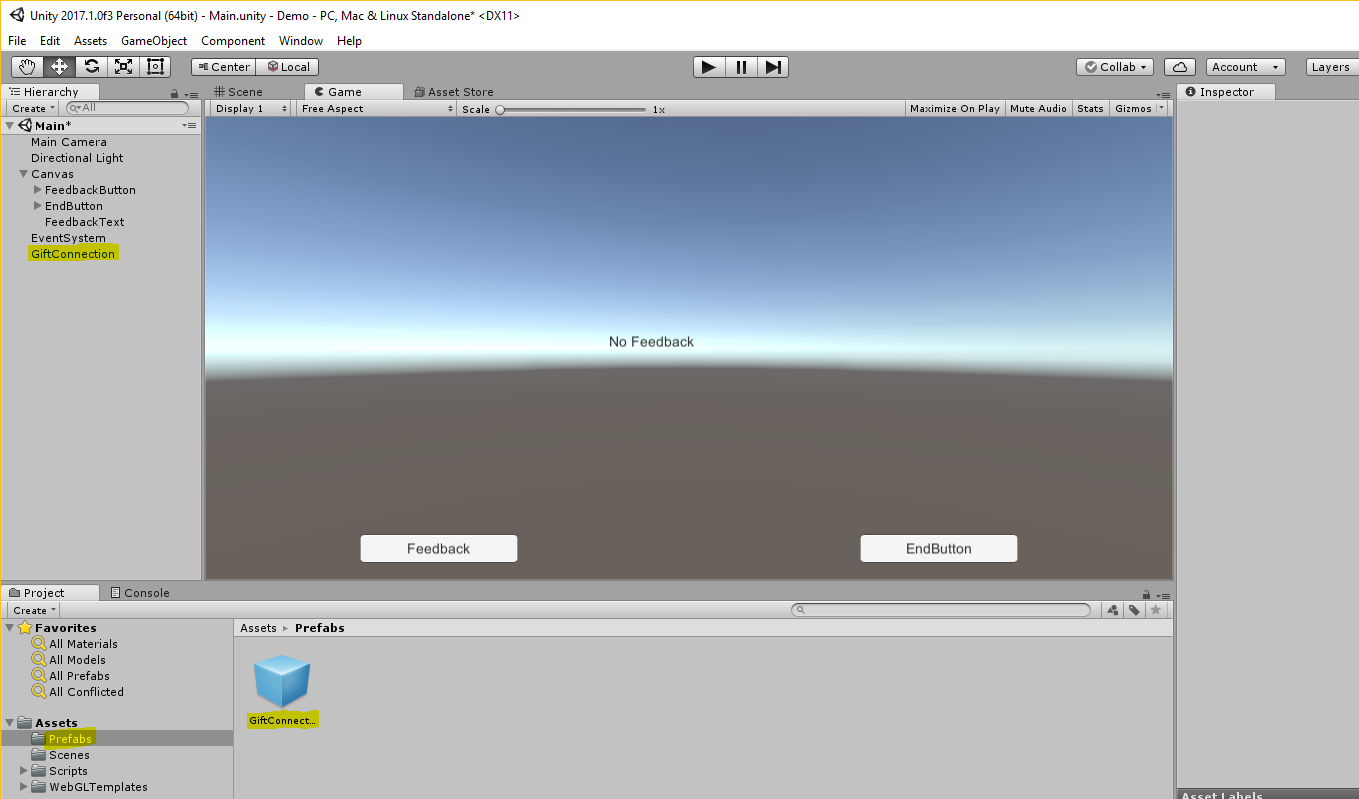
Task: Select the GiftConnection prefab thumbnail
Action: (282, 682)
